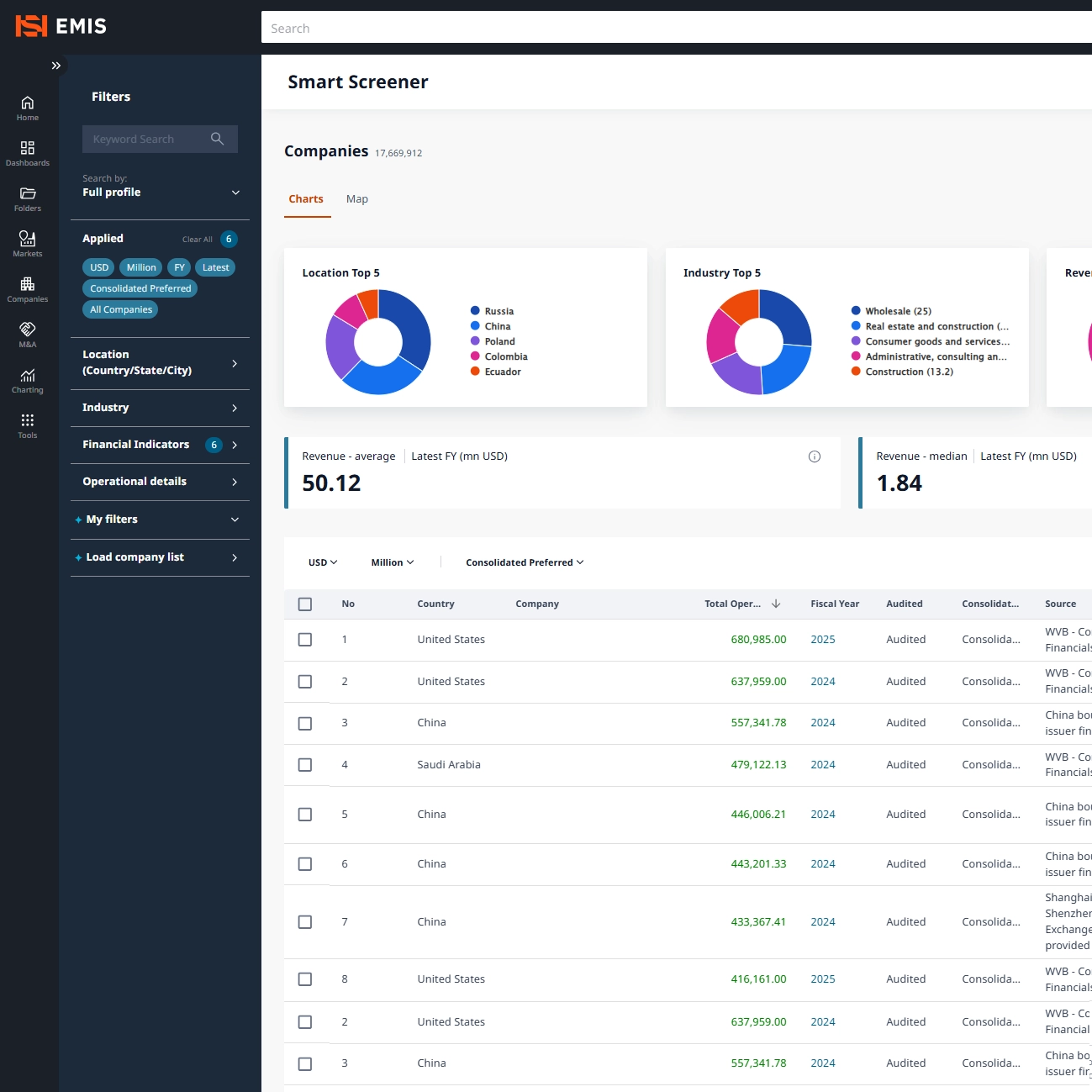Collapse the filters panel with double-chevron icon
Screen dimensions: 1092x1092
click(56, 66)
